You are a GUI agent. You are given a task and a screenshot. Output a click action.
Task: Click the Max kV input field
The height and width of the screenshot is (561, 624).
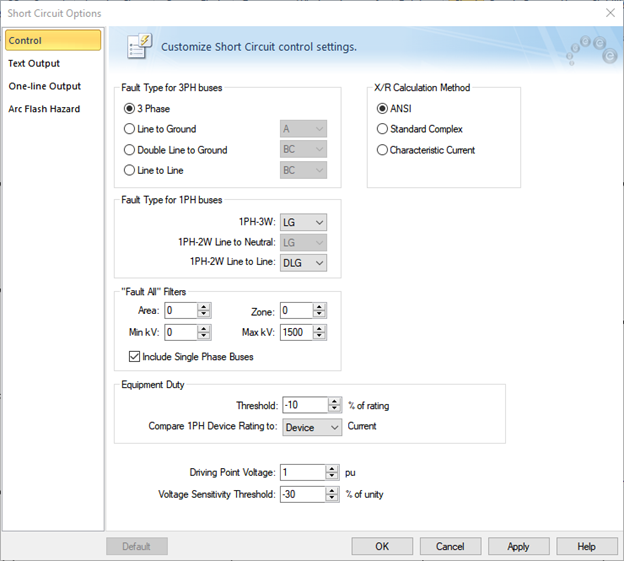[297, 332]
